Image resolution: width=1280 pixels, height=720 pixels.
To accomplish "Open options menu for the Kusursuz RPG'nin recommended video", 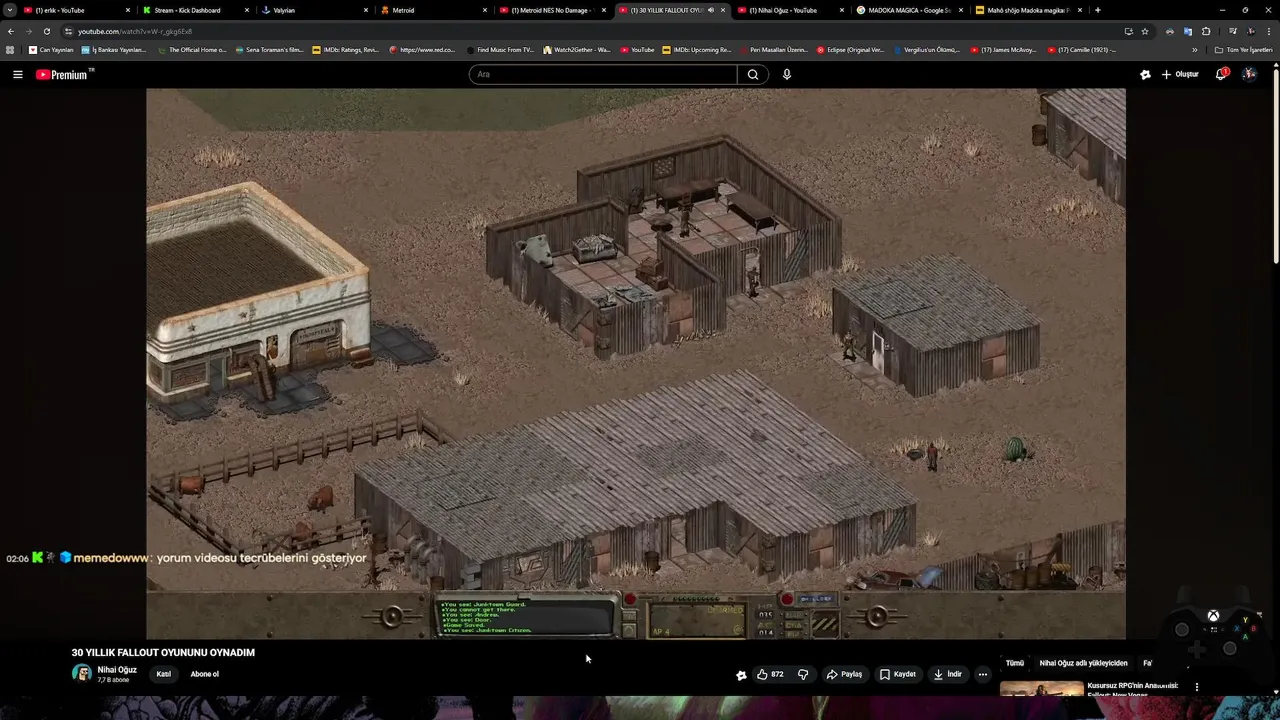I will [1196, 687].
